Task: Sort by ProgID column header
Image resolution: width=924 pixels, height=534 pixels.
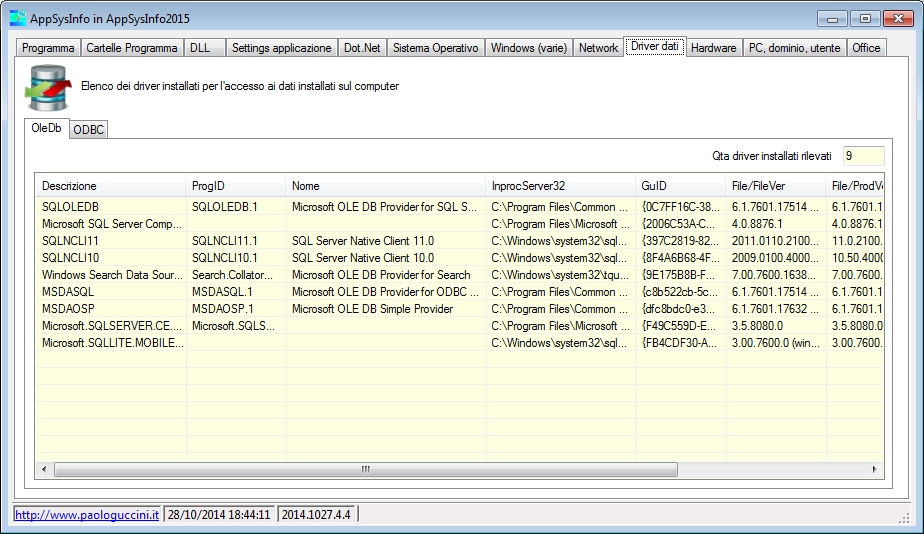Action: click(x=235, y=186)
